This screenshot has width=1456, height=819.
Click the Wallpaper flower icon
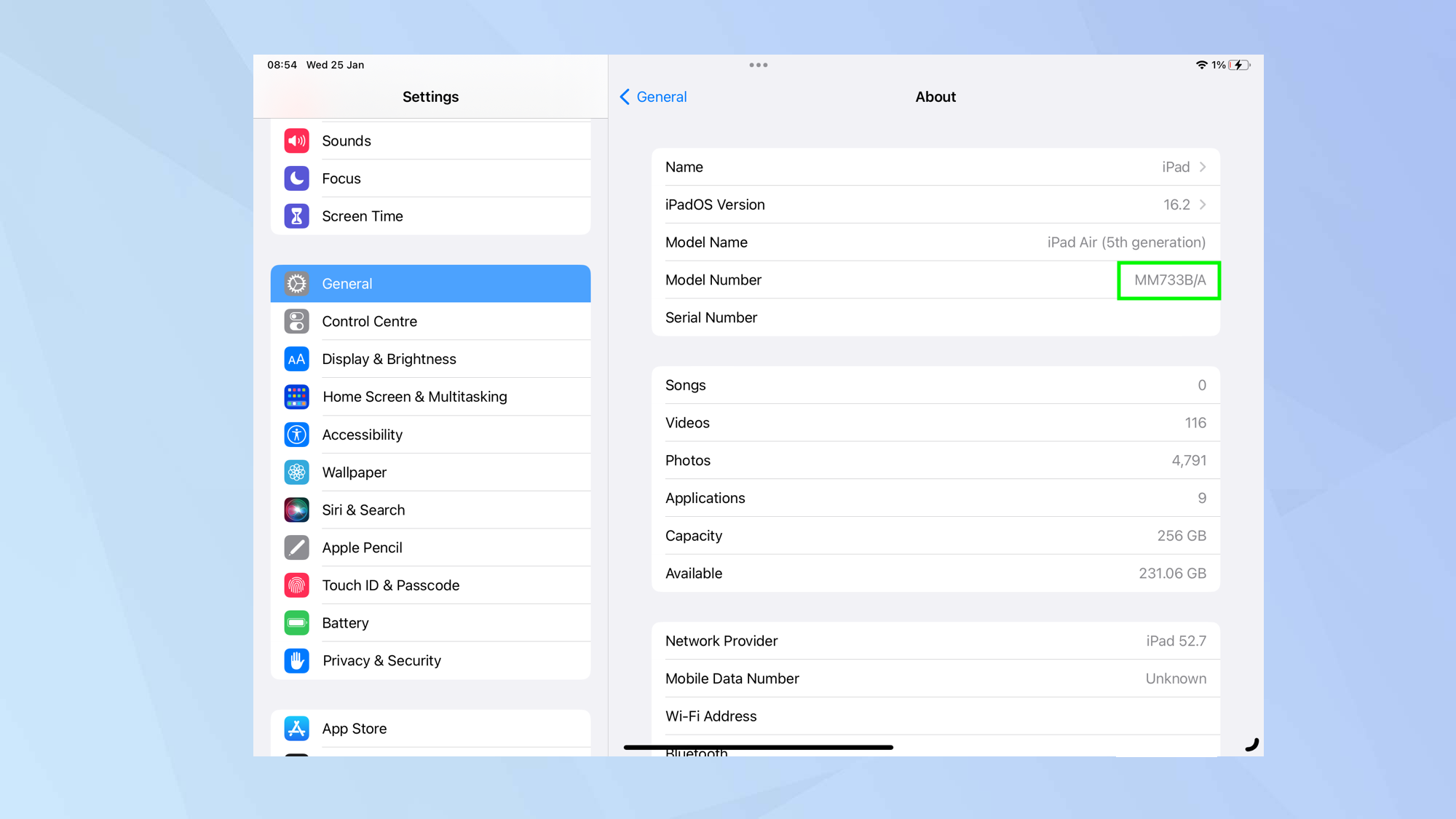tap(296, 472)
